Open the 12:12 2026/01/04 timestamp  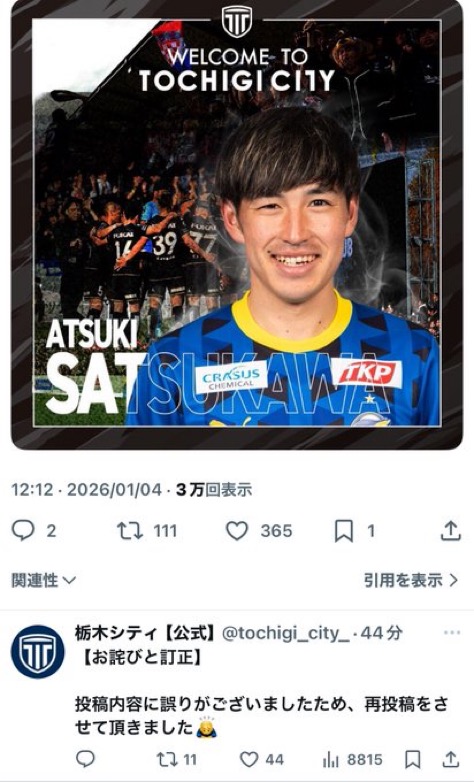[86, 490]
